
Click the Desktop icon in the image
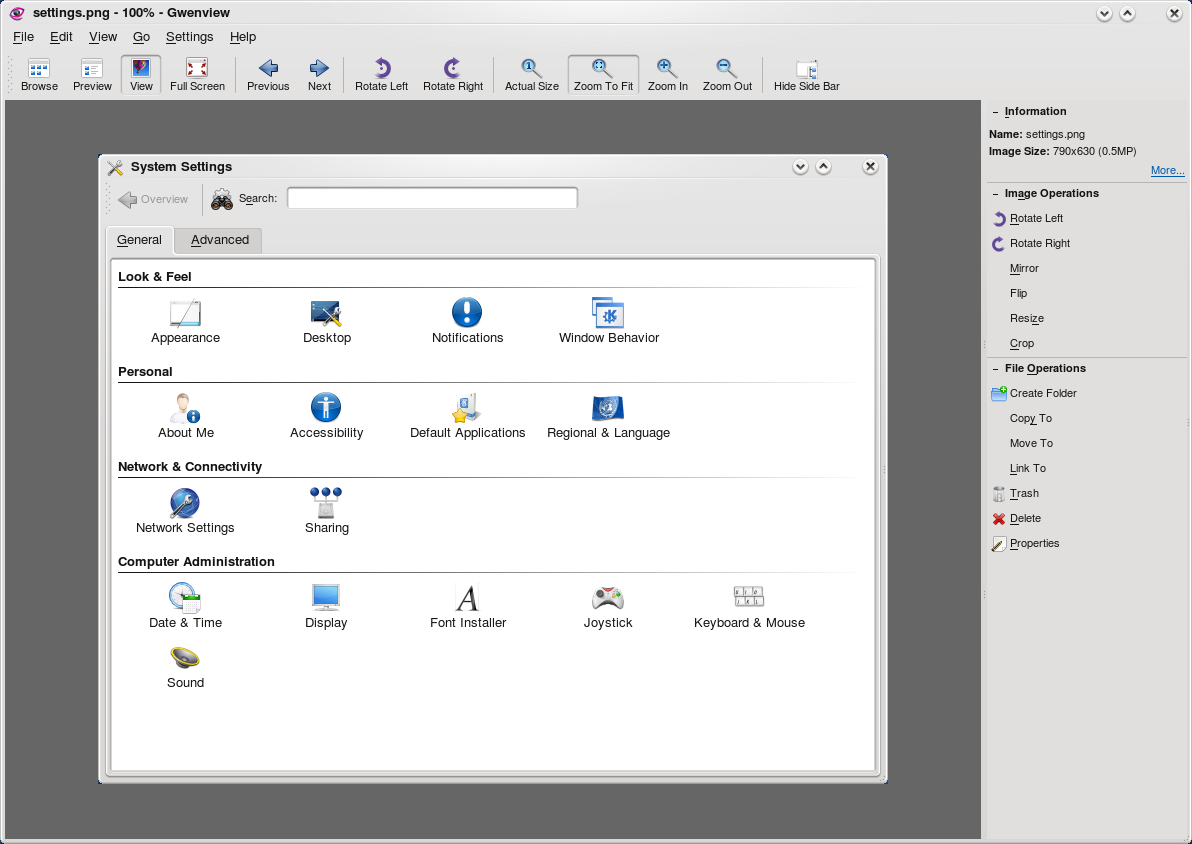326,322
